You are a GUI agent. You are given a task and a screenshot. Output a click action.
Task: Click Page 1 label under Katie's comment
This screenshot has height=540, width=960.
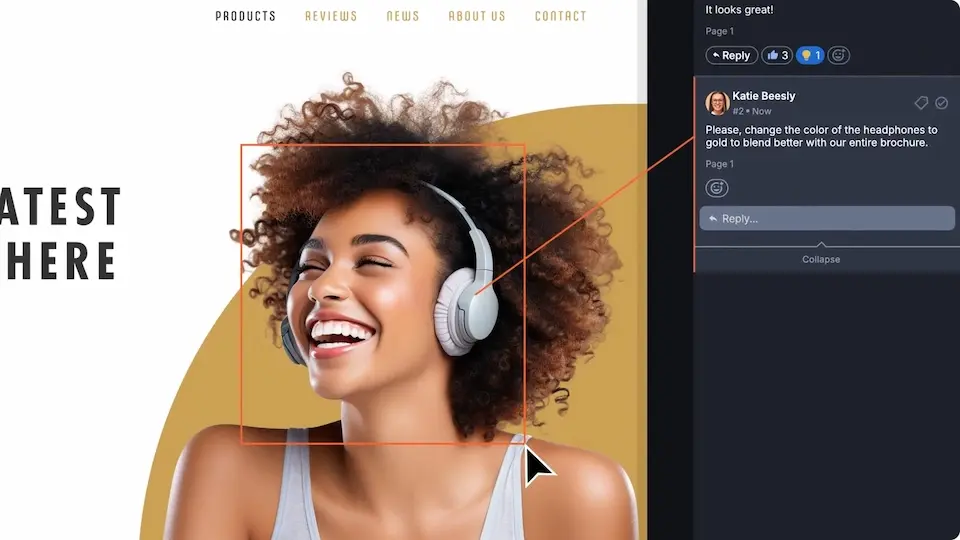click(719, 164)
